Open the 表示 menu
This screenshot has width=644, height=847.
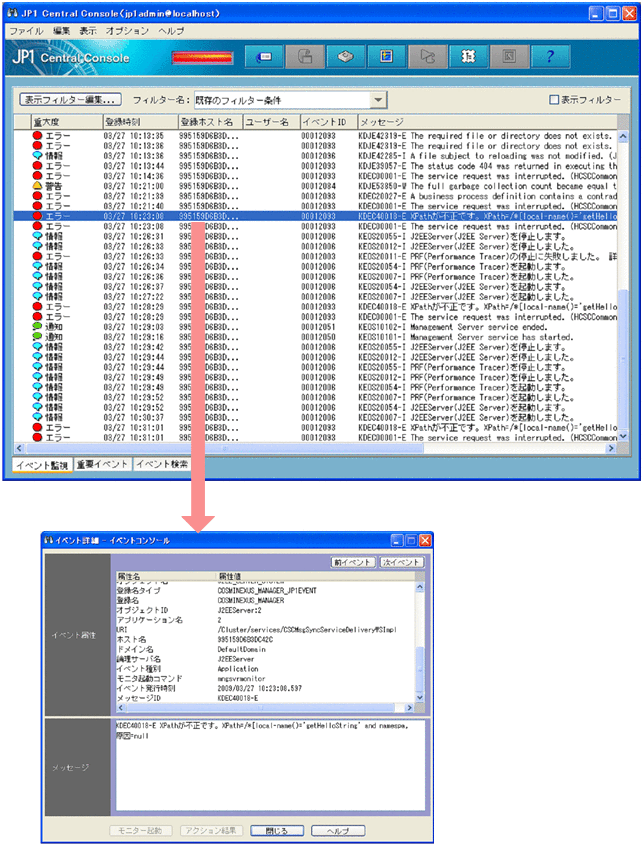pos(88,31)
